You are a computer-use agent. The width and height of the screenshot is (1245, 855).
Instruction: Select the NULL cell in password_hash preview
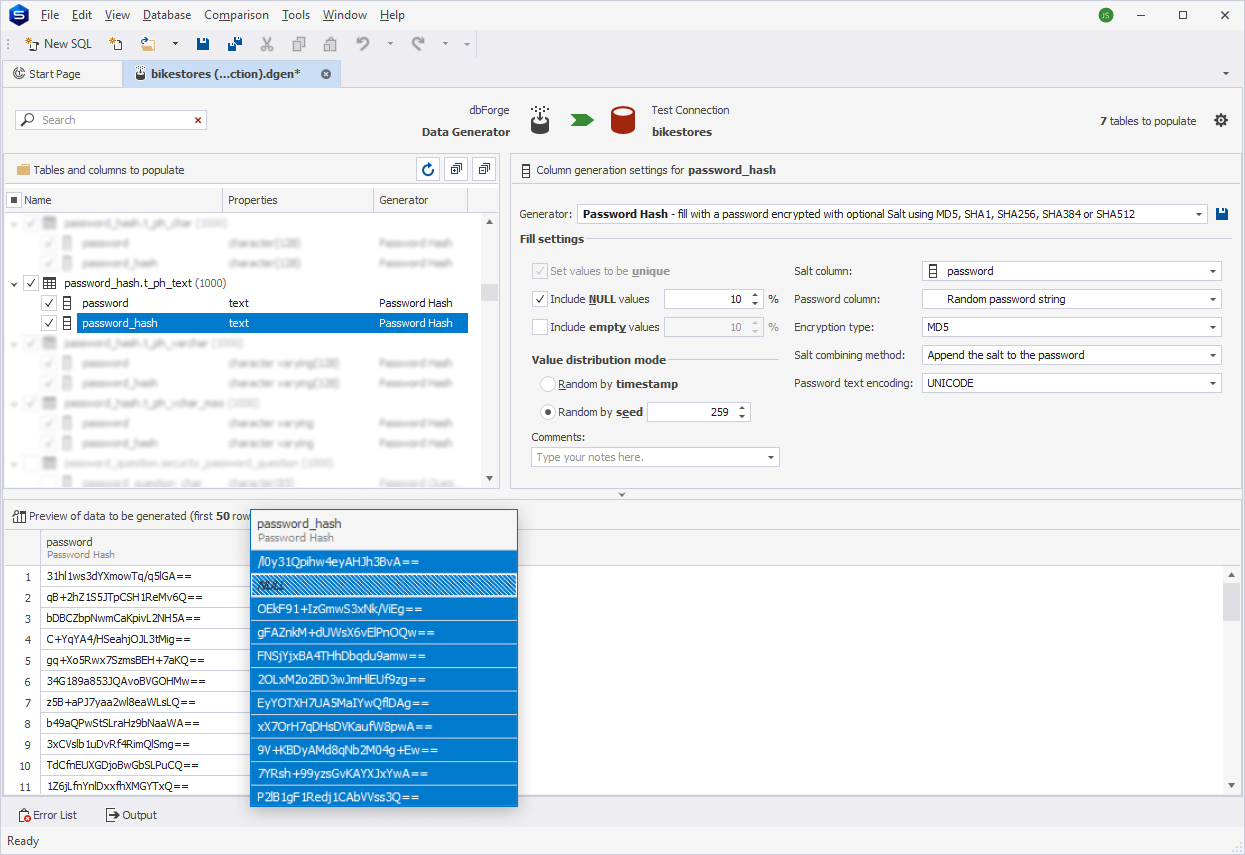(384, 585)
